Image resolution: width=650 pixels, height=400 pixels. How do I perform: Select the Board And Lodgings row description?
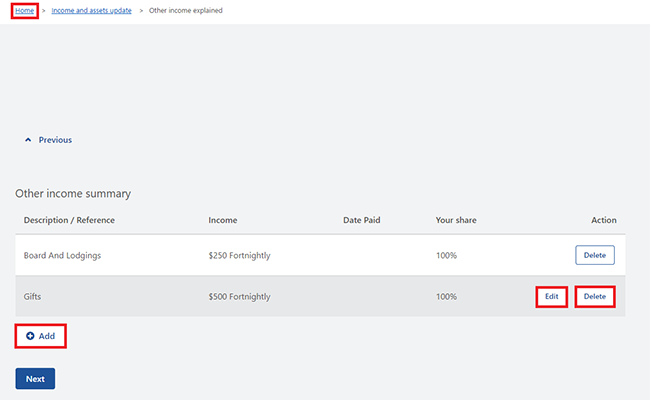pyautogui.click(x=62, y=255)
